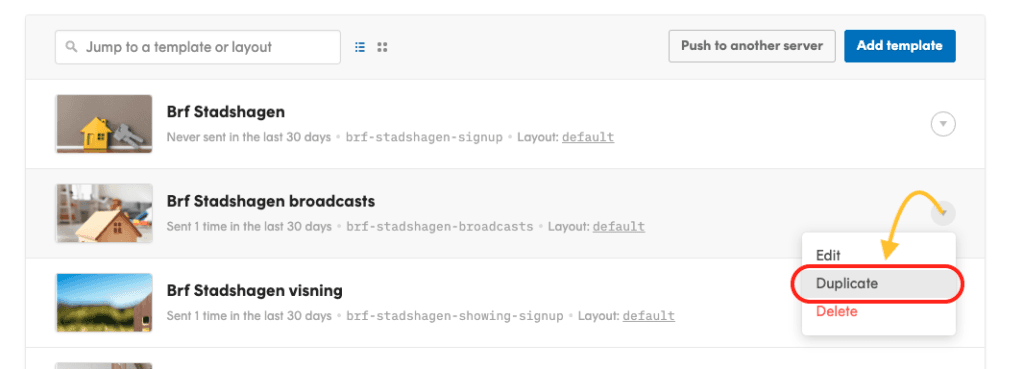Click the search magnifier icon
1024x369 pixels.
pos(72,47)
